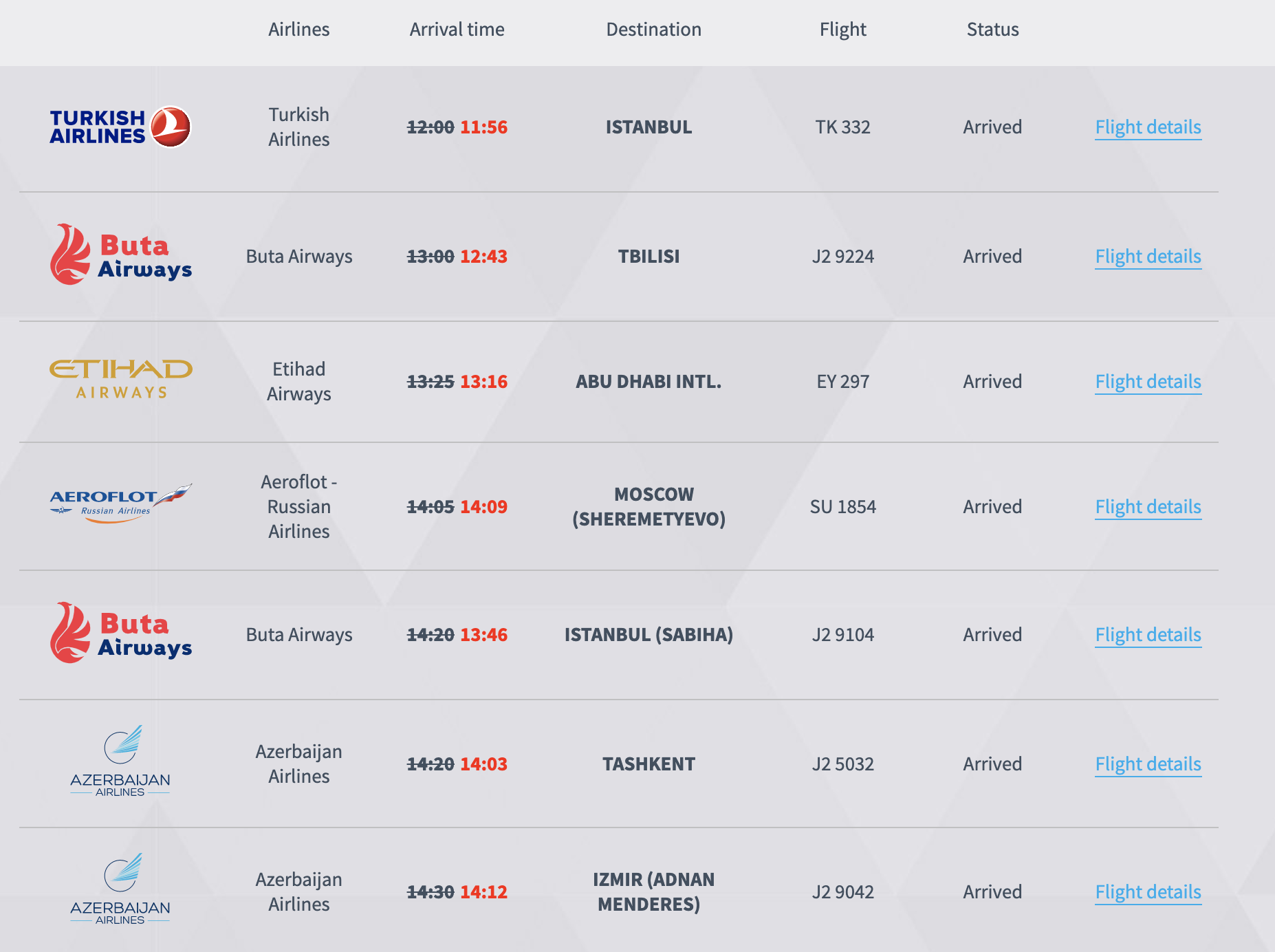Click the Aeroflot Russian Airlines logo

click(x=120, y=504)
